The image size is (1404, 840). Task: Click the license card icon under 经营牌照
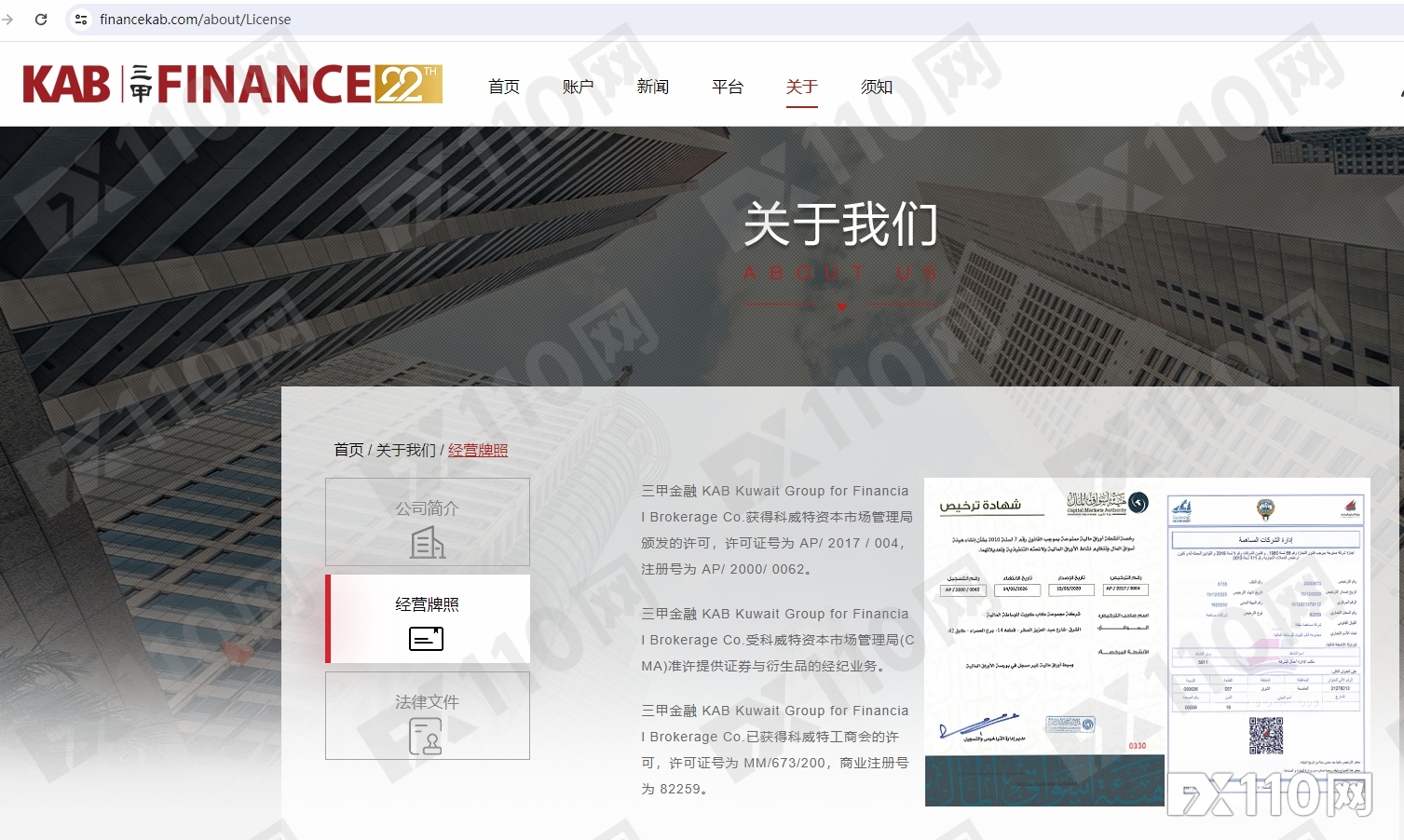click(427, 638)
